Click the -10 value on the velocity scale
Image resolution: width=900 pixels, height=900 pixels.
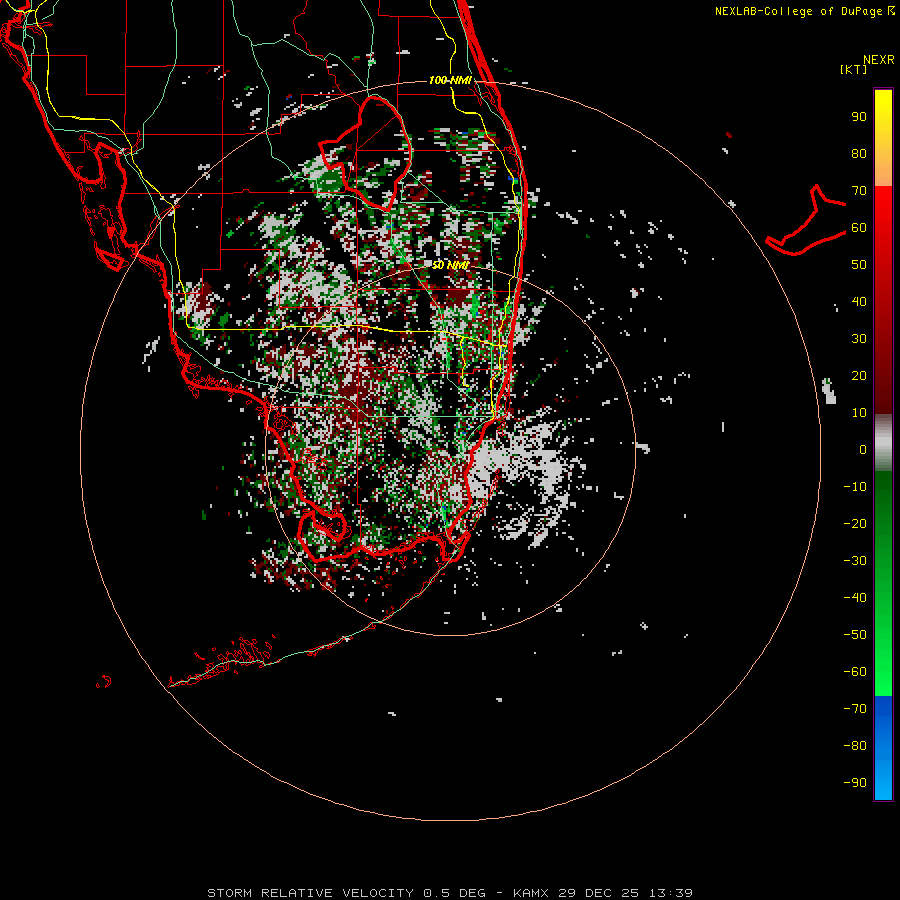855,487
